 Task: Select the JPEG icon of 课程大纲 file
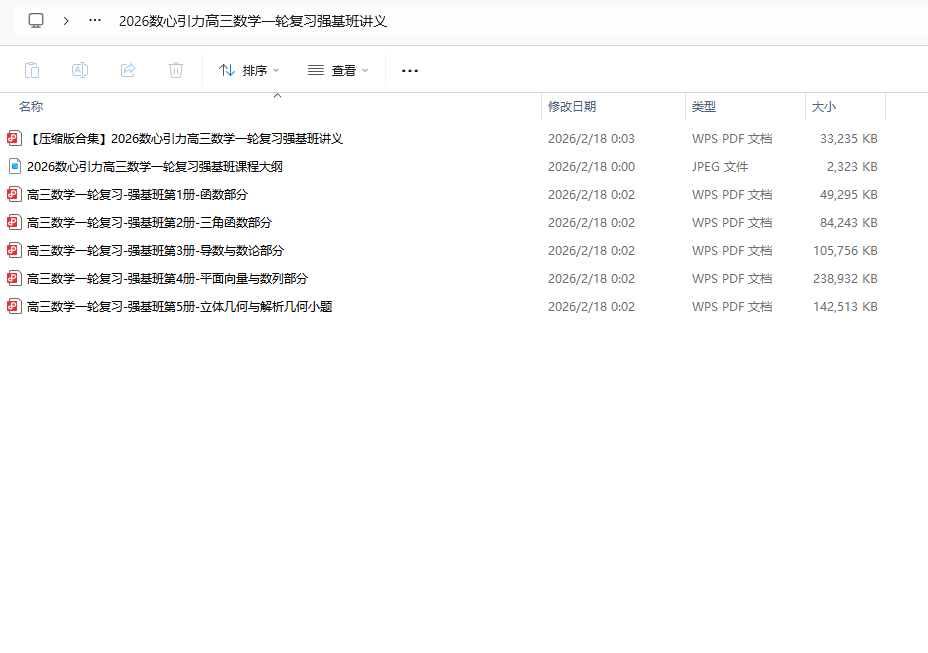[14, 167]
